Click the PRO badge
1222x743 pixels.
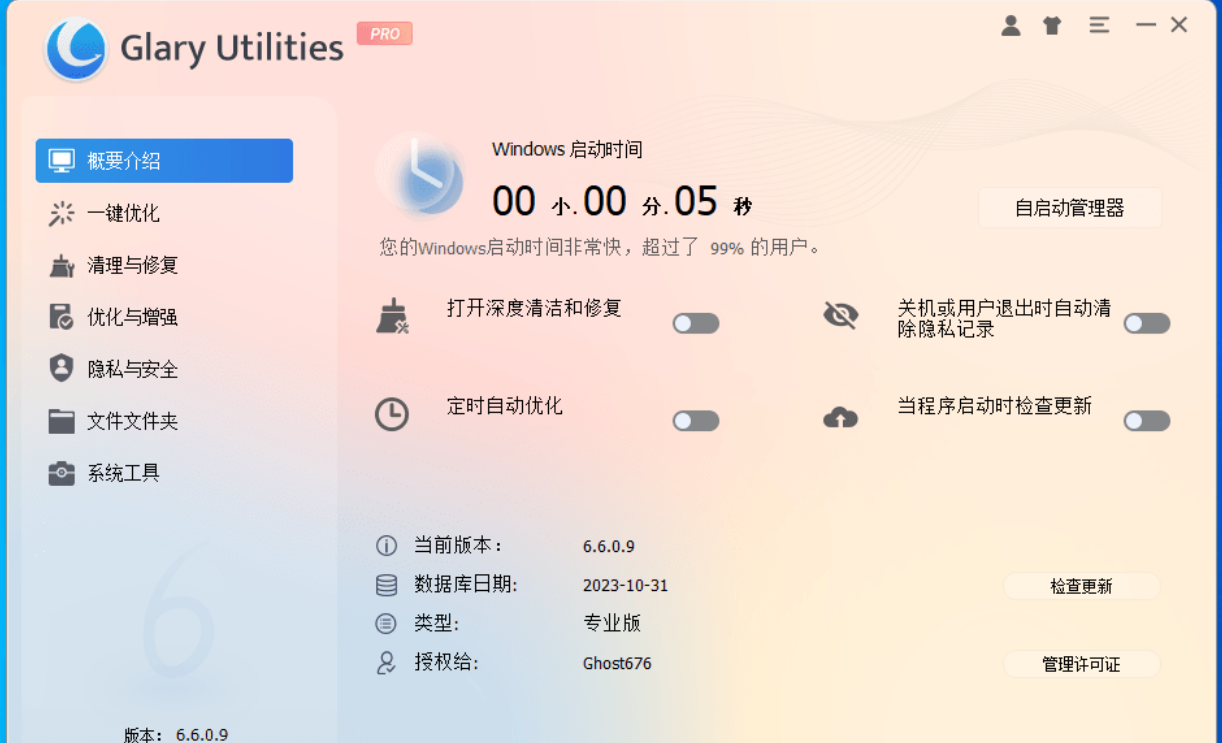click(x=385, y=34)
